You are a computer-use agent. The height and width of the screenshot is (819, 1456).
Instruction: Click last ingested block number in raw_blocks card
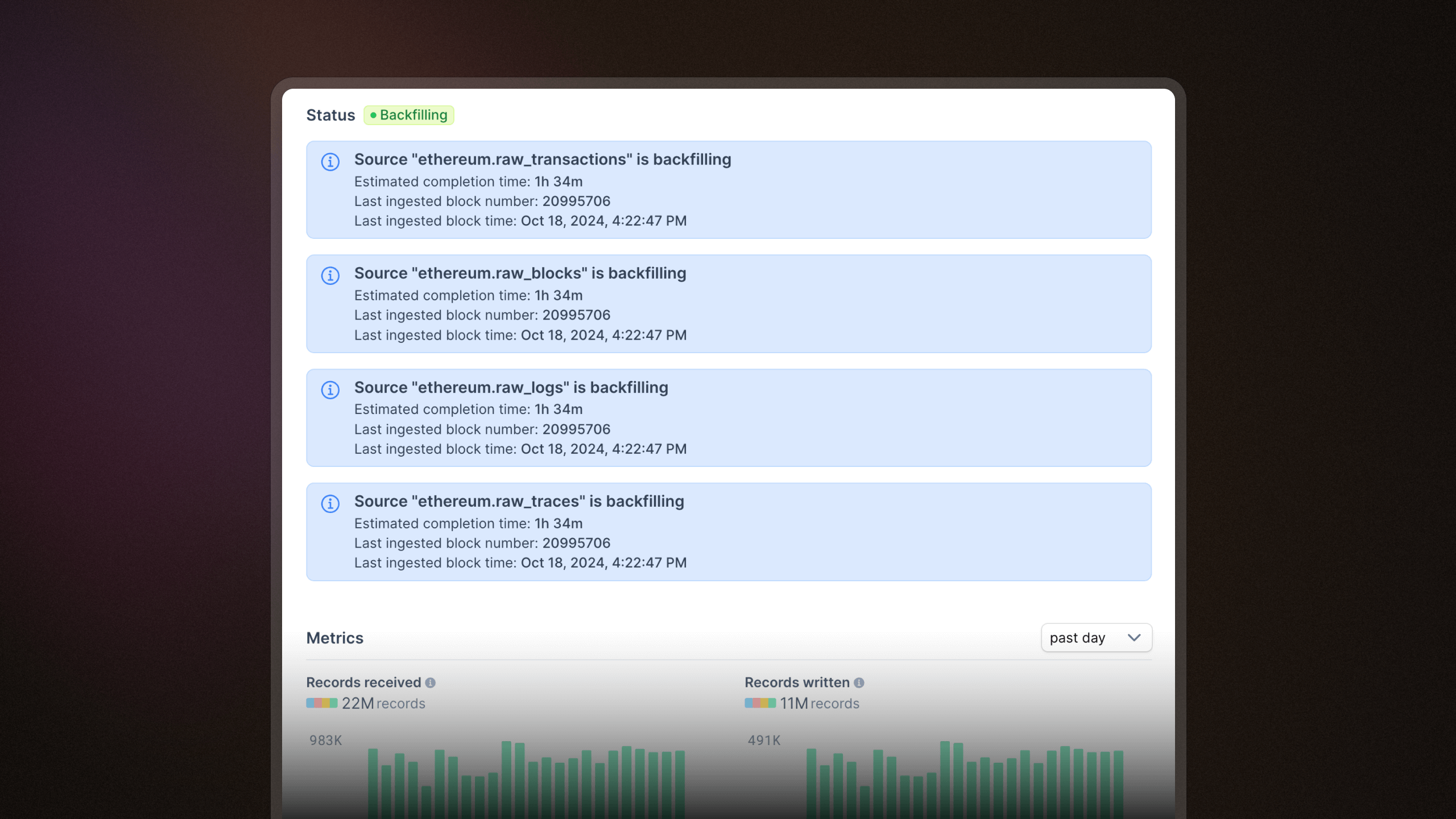click(x=482, y=315)
